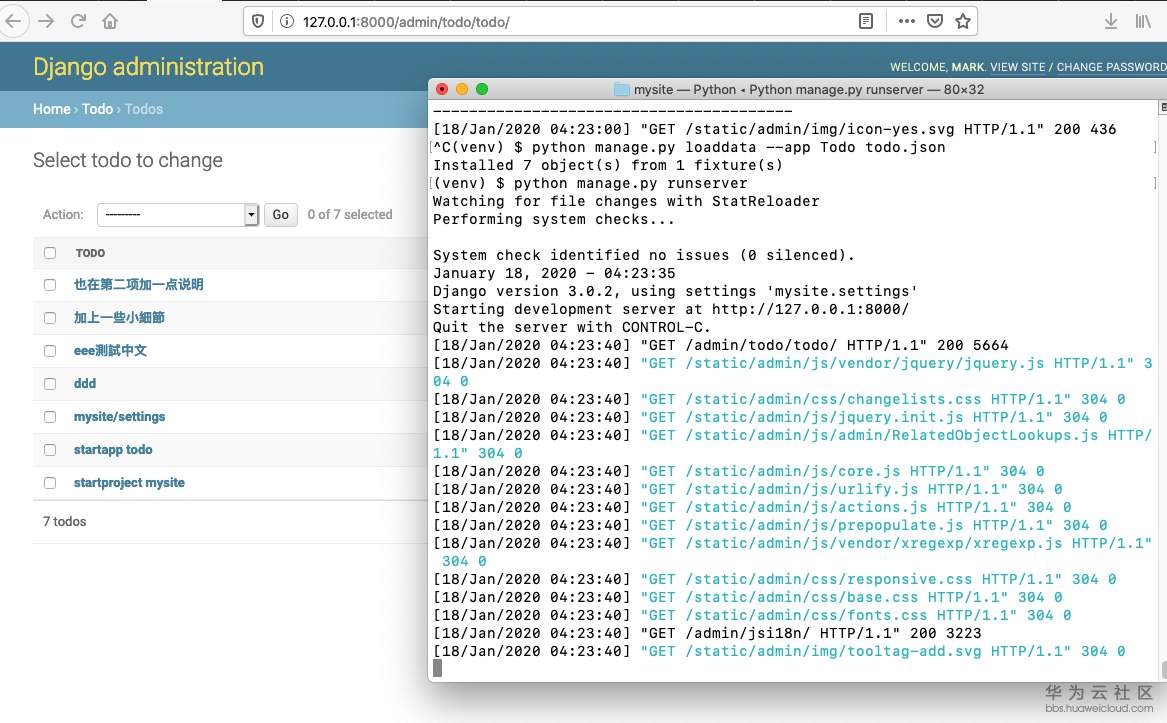Save page to Pocket icon
Screen dimensions: 1167x723
pos(935,21)
